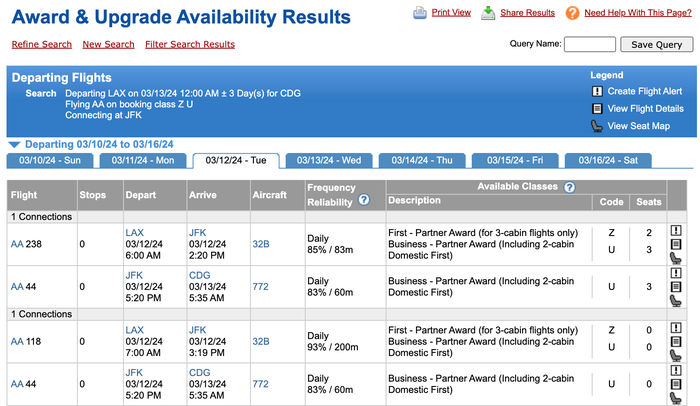The height and width of the screenshot is (406, 700).
Task: Collapse the Departing 03/10/24 to 03/16/24 section
Action: click(15, 145)
